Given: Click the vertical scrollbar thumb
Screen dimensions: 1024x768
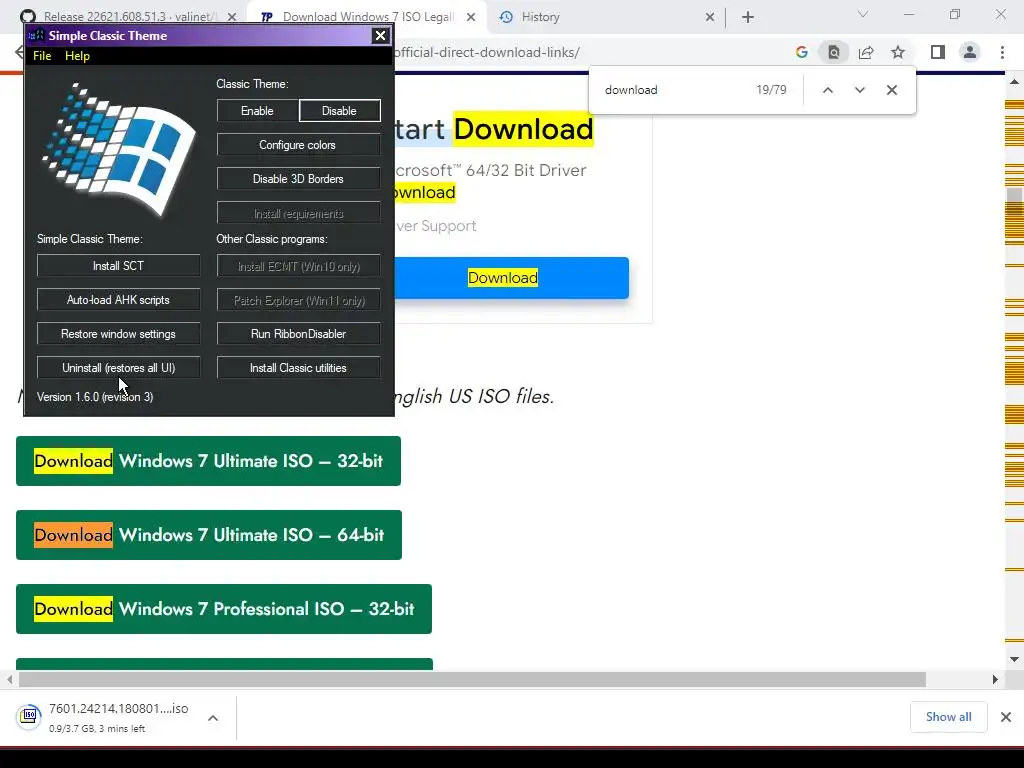Looking at the screenshot, I should click(x=1014, y=200).
